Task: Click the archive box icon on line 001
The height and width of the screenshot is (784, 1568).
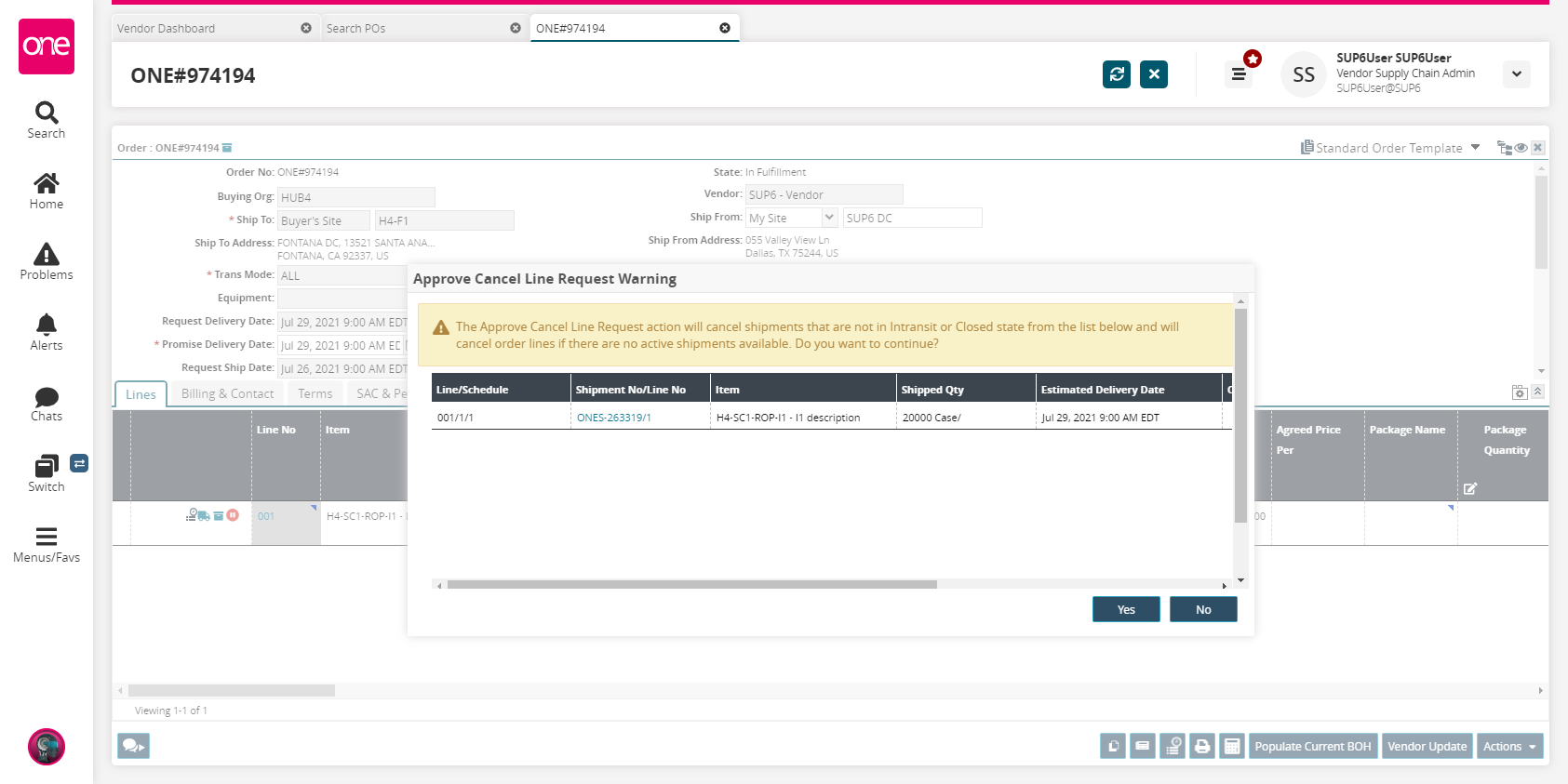Action: (x=219, y=515)
